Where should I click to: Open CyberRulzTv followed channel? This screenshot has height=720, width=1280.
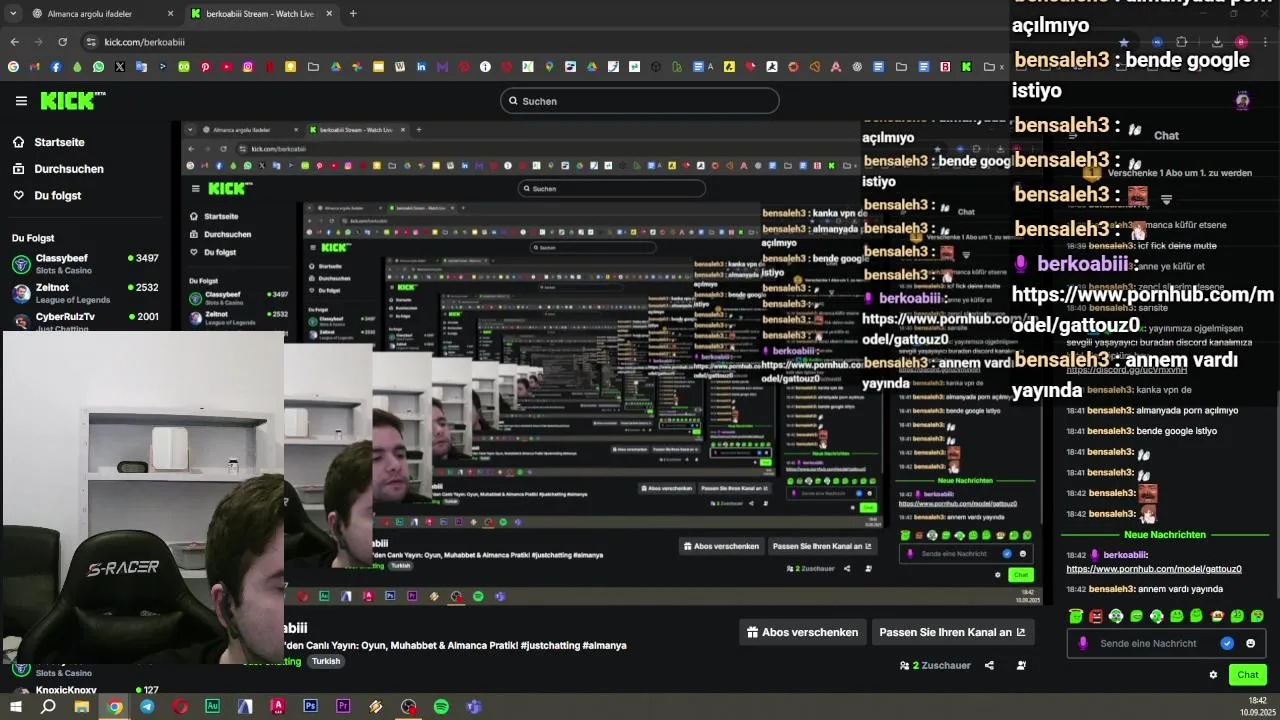point(85,321)
